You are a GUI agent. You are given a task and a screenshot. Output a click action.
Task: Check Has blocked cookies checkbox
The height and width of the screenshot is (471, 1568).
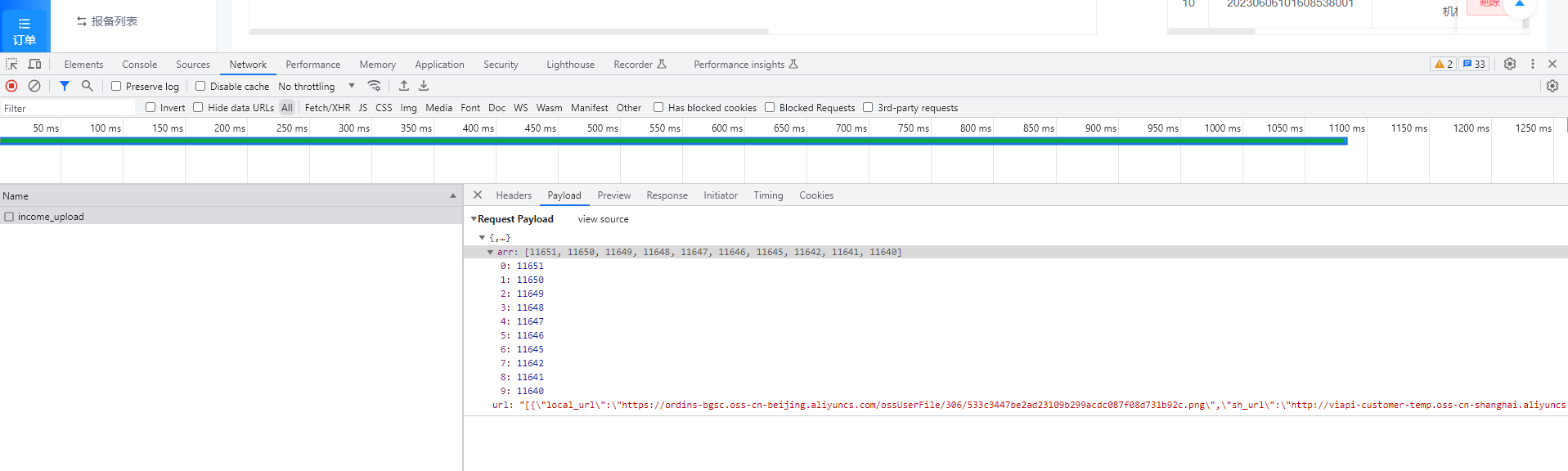point(658,107)
